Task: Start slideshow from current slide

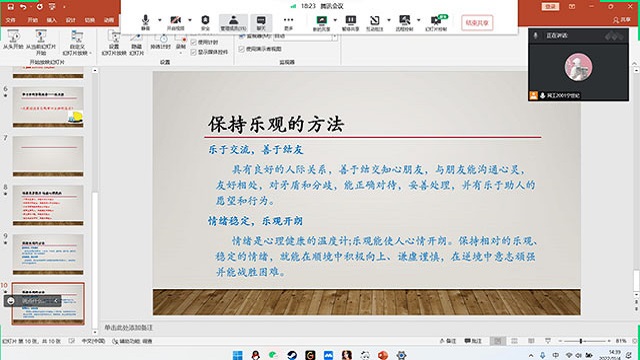Action: (x=41, y=42)
